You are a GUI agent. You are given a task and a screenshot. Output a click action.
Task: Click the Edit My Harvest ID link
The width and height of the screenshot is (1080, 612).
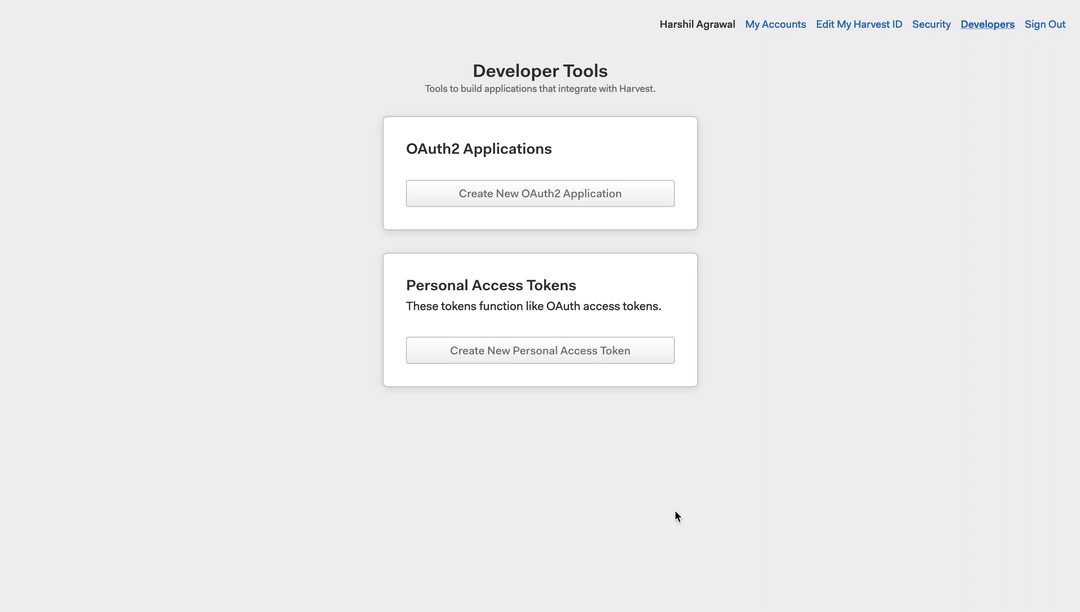coord(858,24)
